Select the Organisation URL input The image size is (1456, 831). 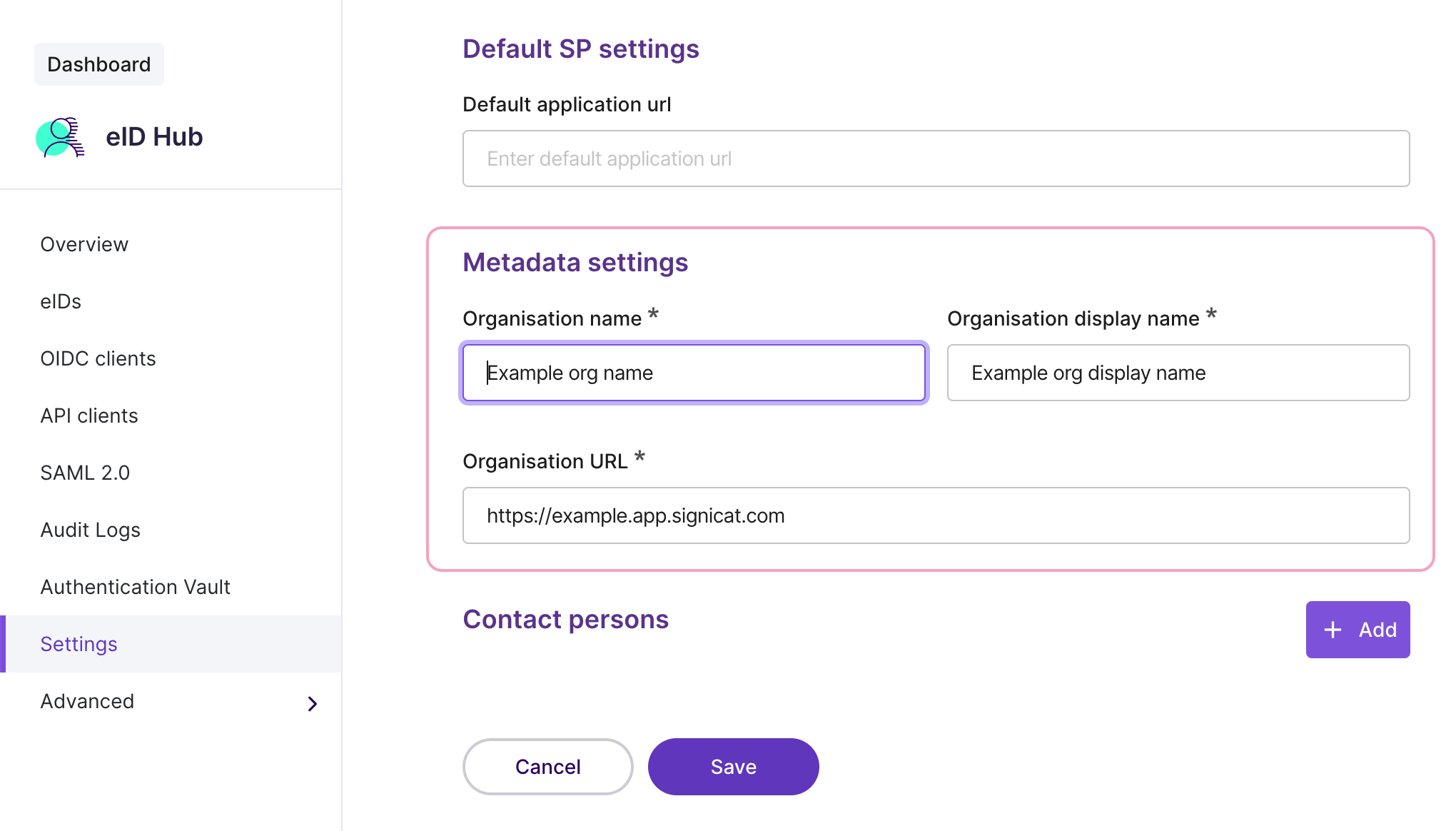936,515
